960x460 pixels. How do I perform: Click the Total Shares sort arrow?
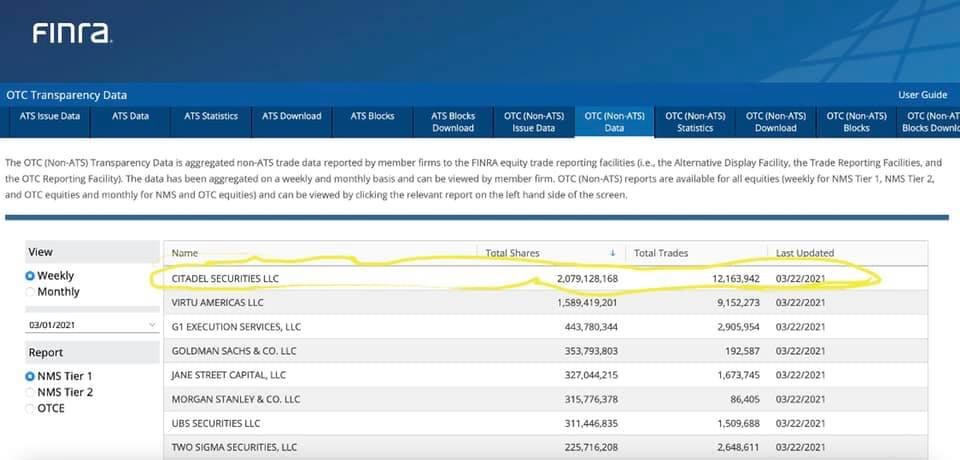point(612,253)
